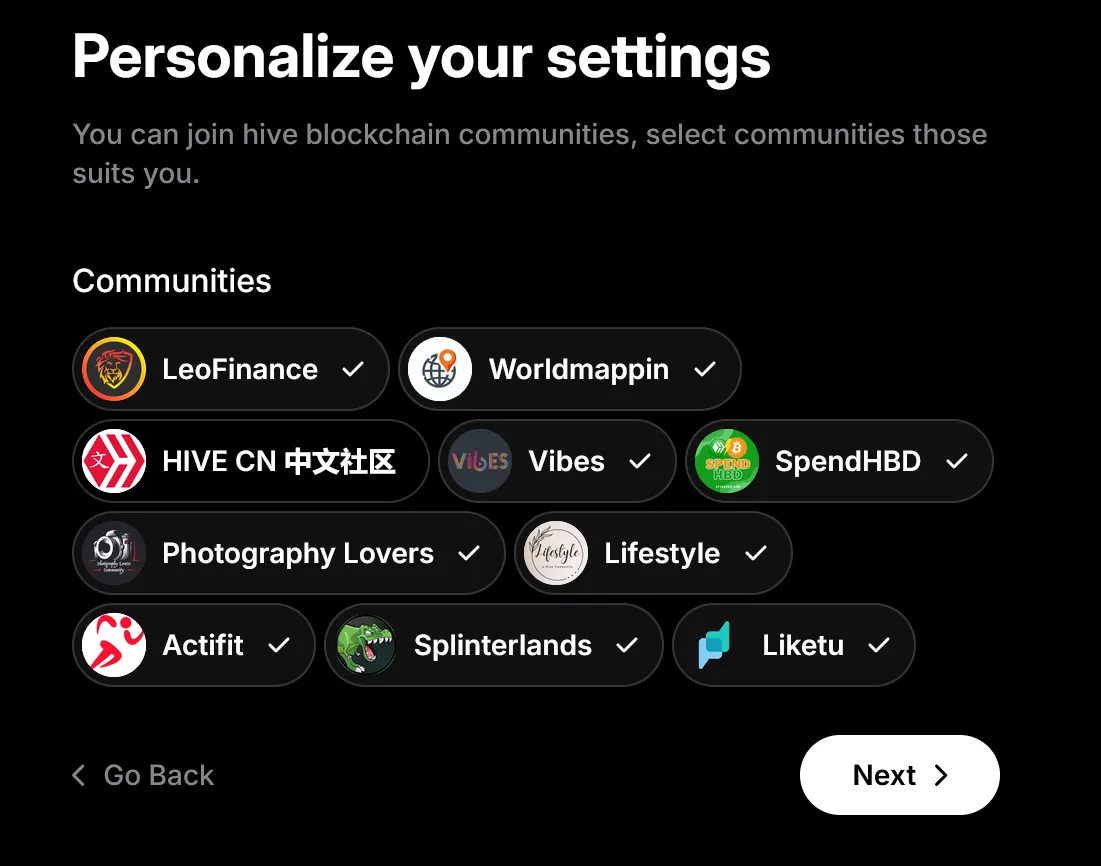1101x866 pixels.
Task: Click the Liketu teal logo icon
Action: (x=714, y=645)
